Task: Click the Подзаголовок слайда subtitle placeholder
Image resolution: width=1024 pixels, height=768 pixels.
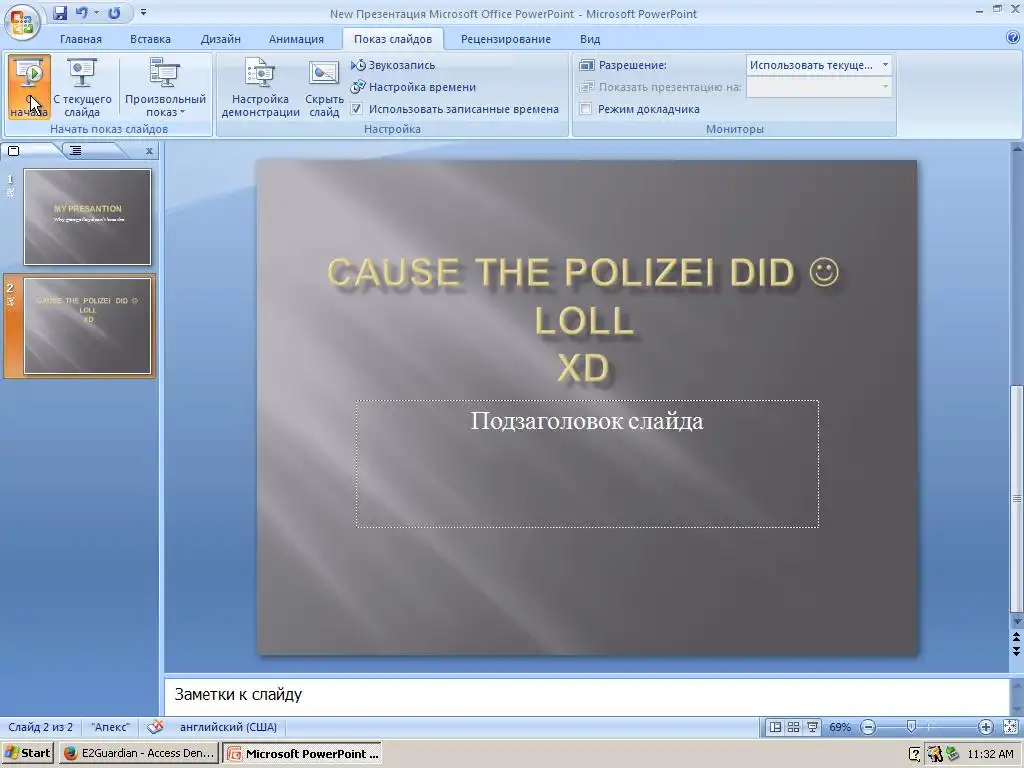Action: pos(587,464)
